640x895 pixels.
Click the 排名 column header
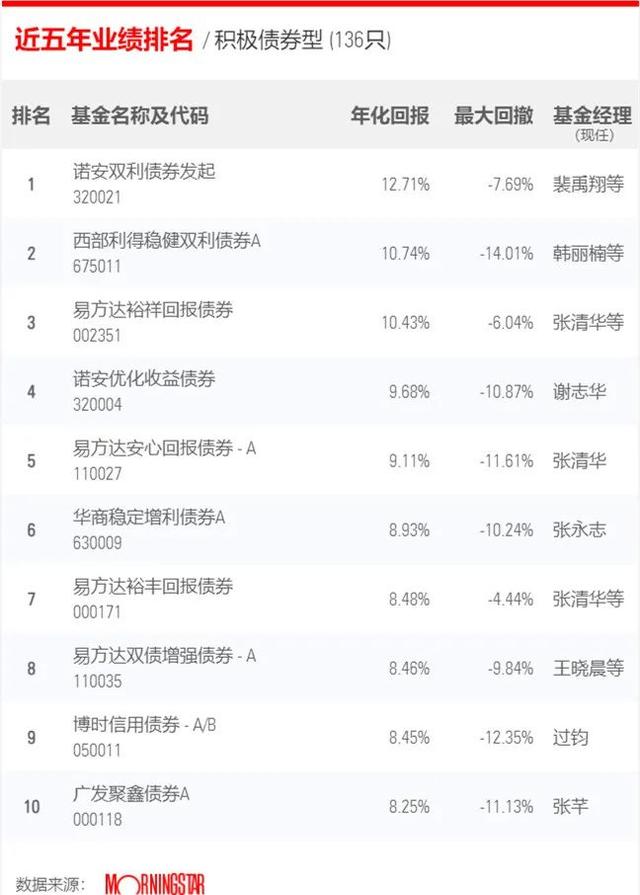point(31,115)
